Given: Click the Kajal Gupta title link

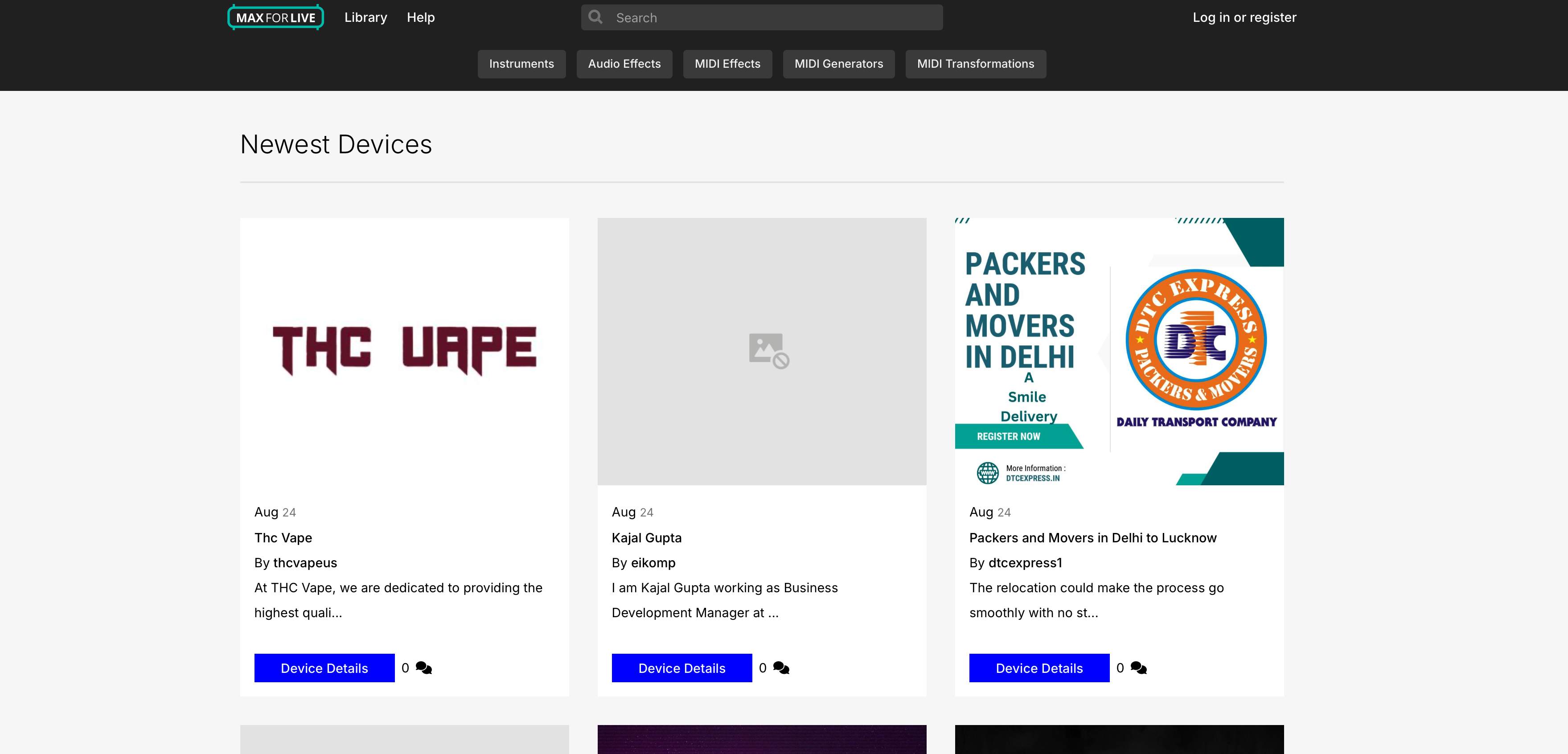Looking at the screenshot, I should click(646, 537).
